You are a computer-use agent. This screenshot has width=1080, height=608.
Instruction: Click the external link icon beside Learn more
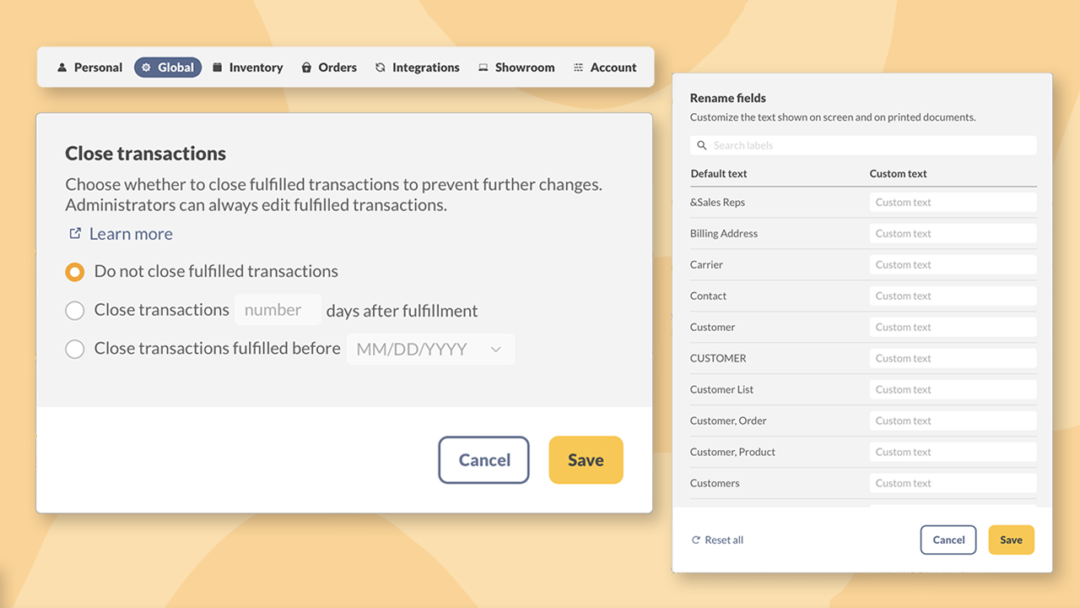click(x=75, y=233)
